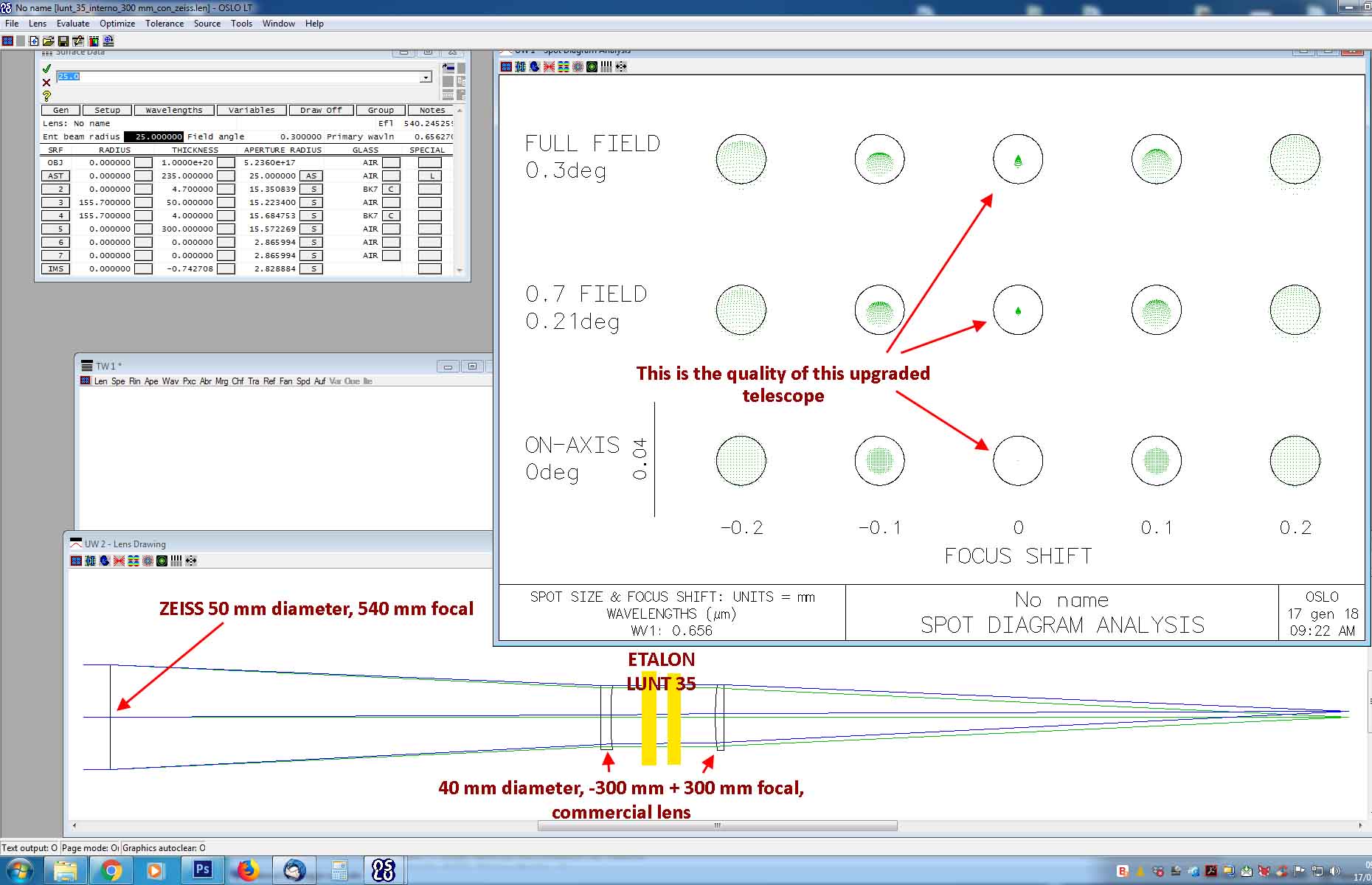Open the glass option button C on surface 2
The height and width of the screenshot is (885, 1372).
[x=391, y=189]
